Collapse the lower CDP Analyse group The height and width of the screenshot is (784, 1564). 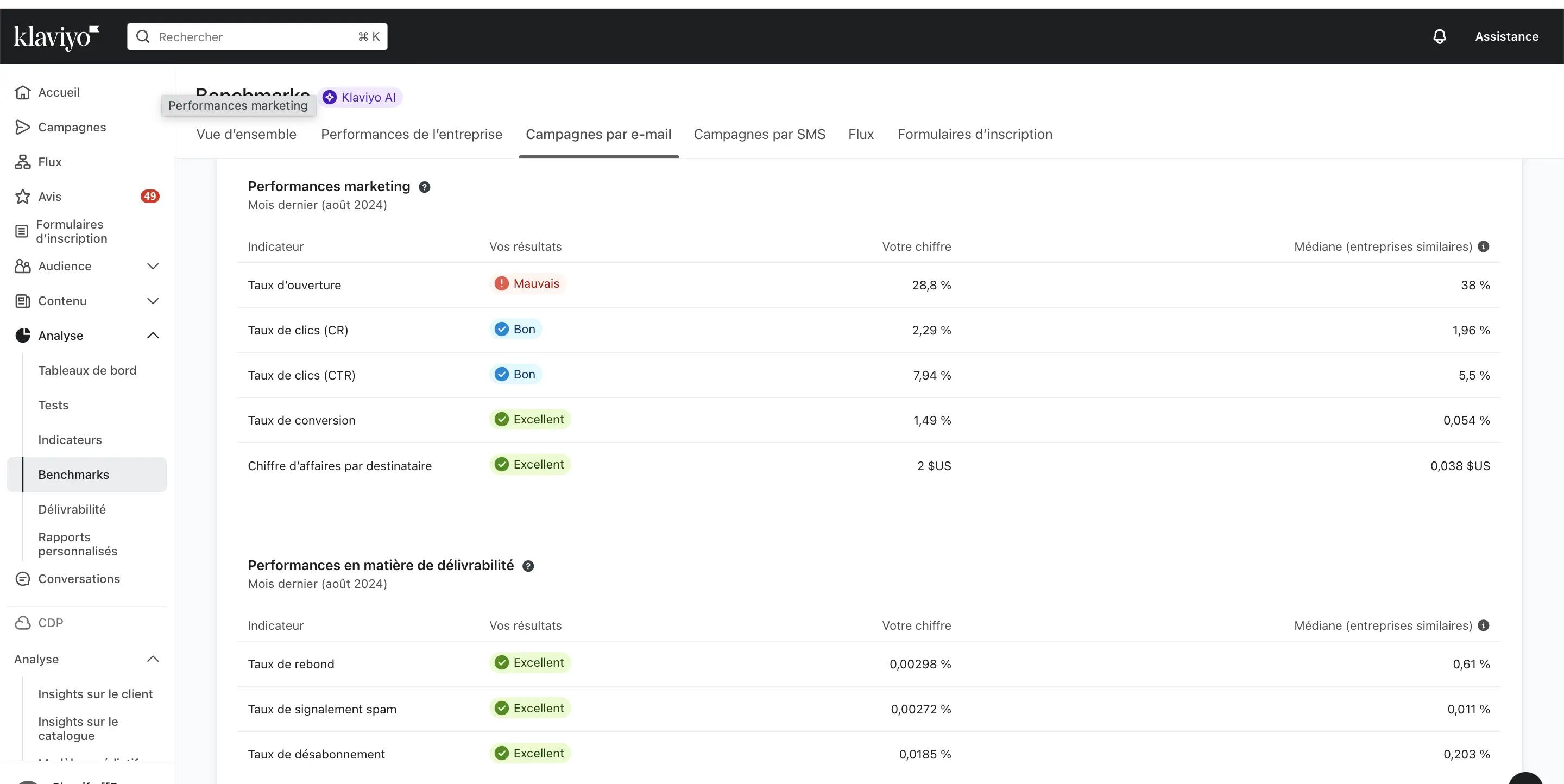pos(153,659)
